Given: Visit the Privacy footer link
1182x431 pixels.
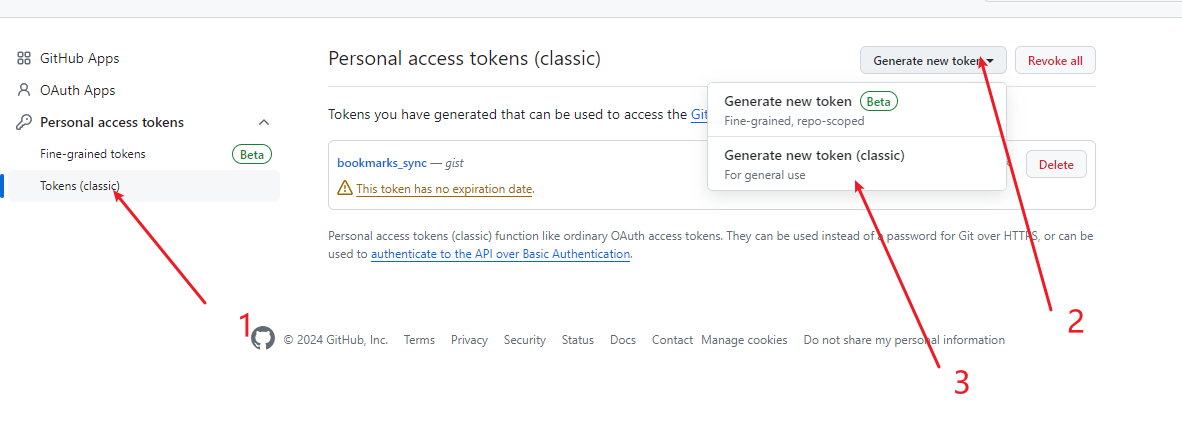Looking at the screenshot, I should 469,340.
